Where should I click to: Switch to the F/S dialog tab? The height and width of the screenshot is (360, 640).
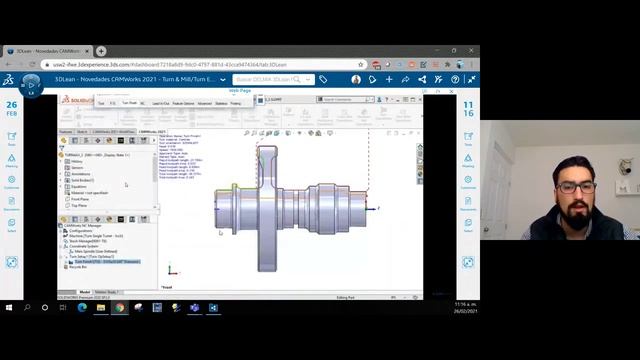click(x=113, y=104)
